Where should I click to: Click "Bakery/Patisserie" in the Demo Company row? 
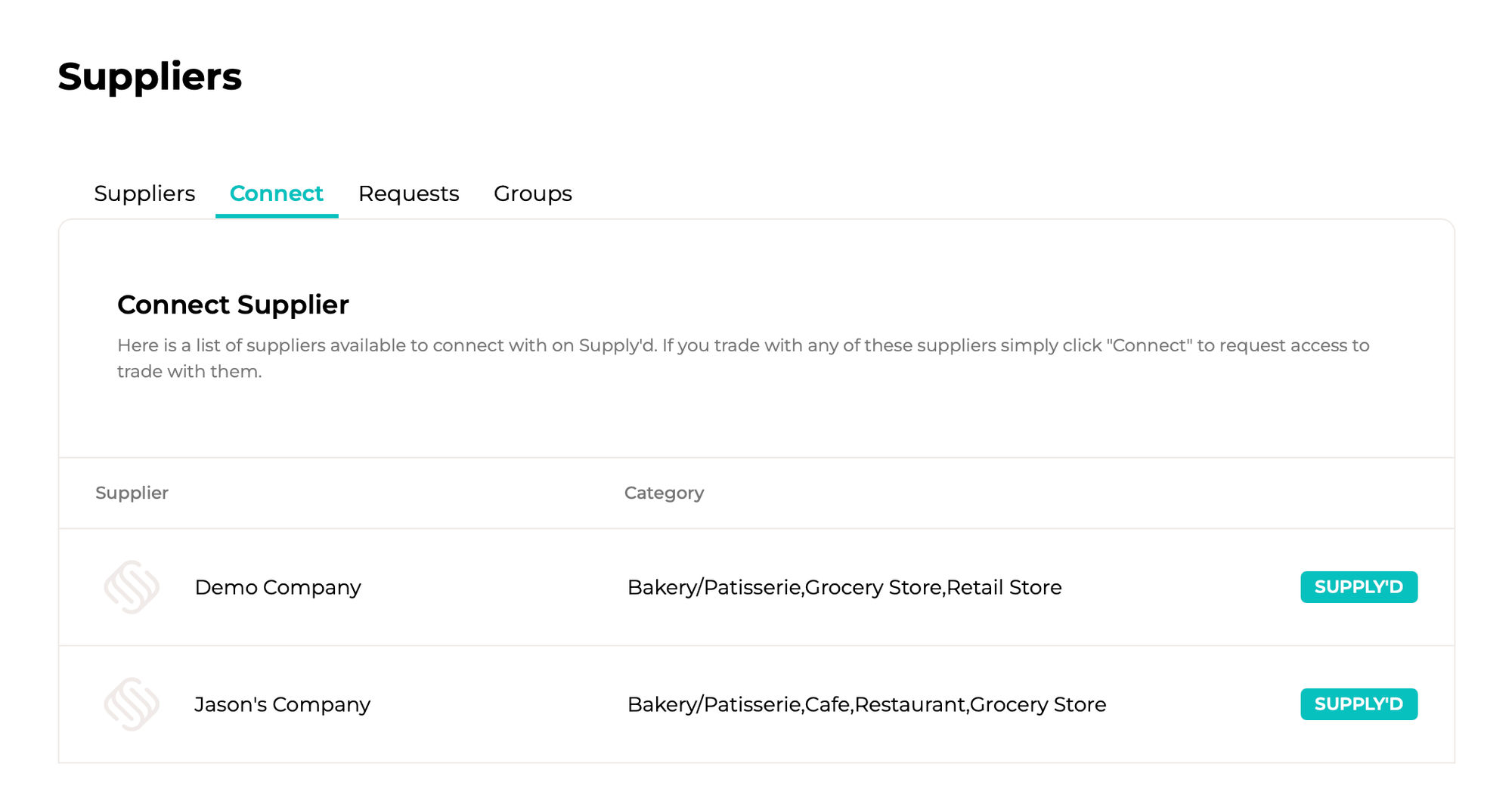coord(714,587)
